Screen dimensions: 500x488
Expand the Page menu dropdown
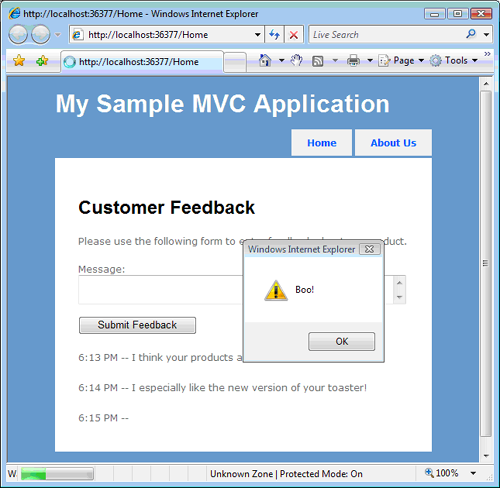point(421,60)
